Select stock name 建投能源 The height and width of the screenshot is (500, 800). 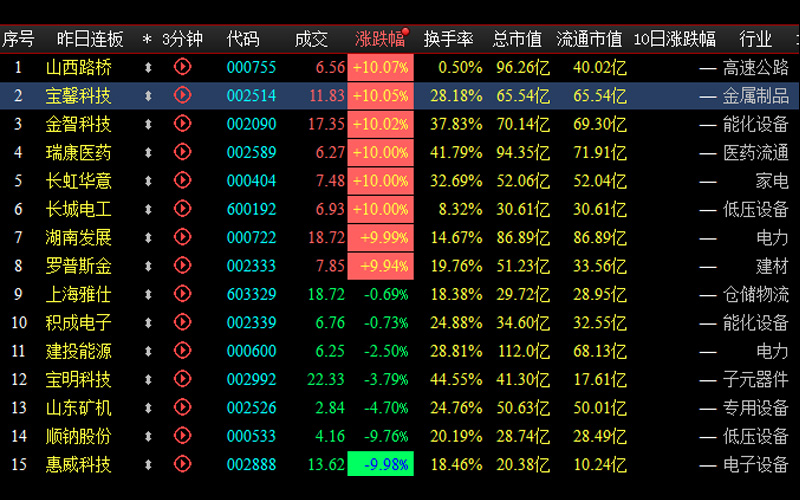[79, 351]
